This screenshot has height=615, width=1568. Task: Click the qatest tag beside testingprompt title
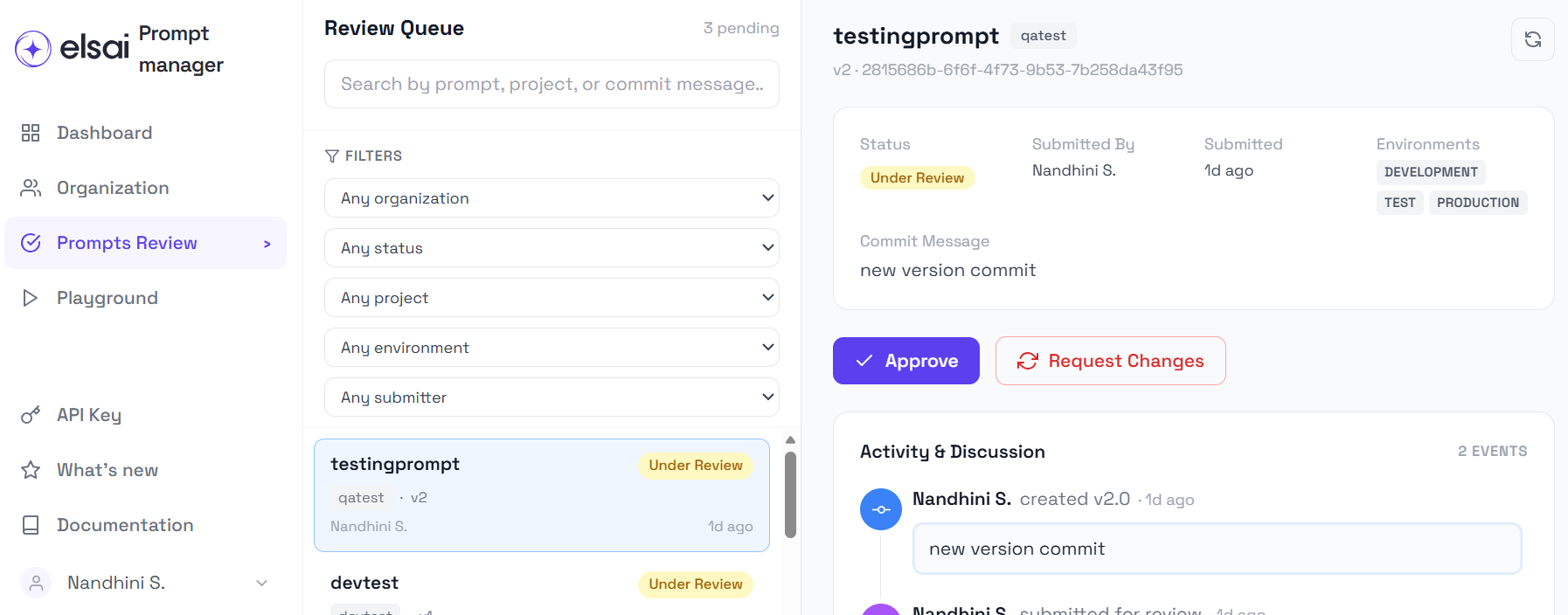pyautogui.click(x=1043, y=36)
